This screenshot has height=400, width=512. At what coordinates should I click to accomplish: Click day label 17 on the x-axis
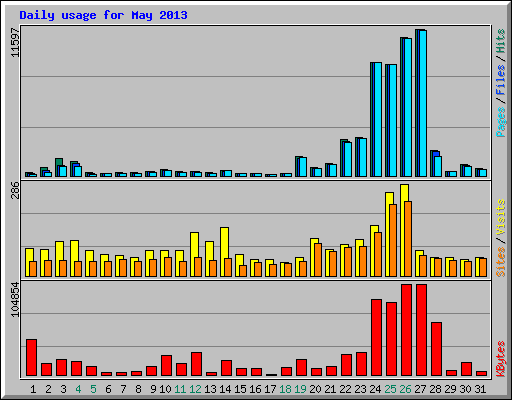pyautogui.click(x=270, y=389)
